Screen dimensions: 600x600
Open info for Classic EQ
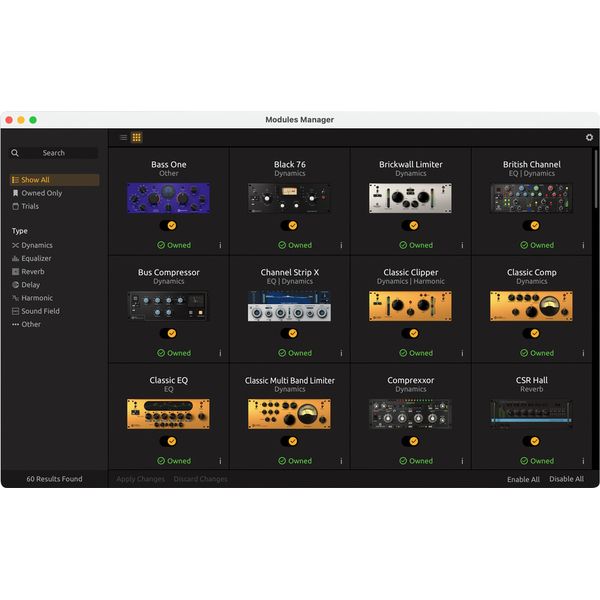click(220, 461)
